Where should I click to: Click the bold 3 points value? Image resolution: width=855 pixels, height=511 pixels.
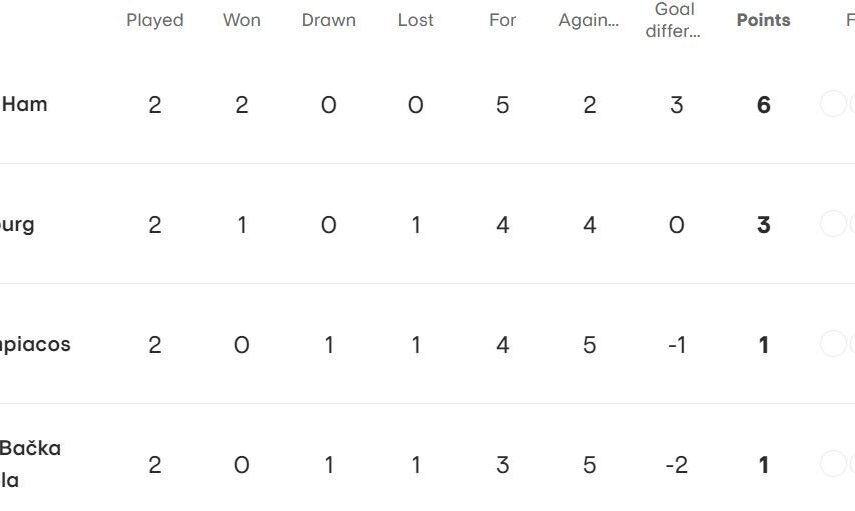764,225
